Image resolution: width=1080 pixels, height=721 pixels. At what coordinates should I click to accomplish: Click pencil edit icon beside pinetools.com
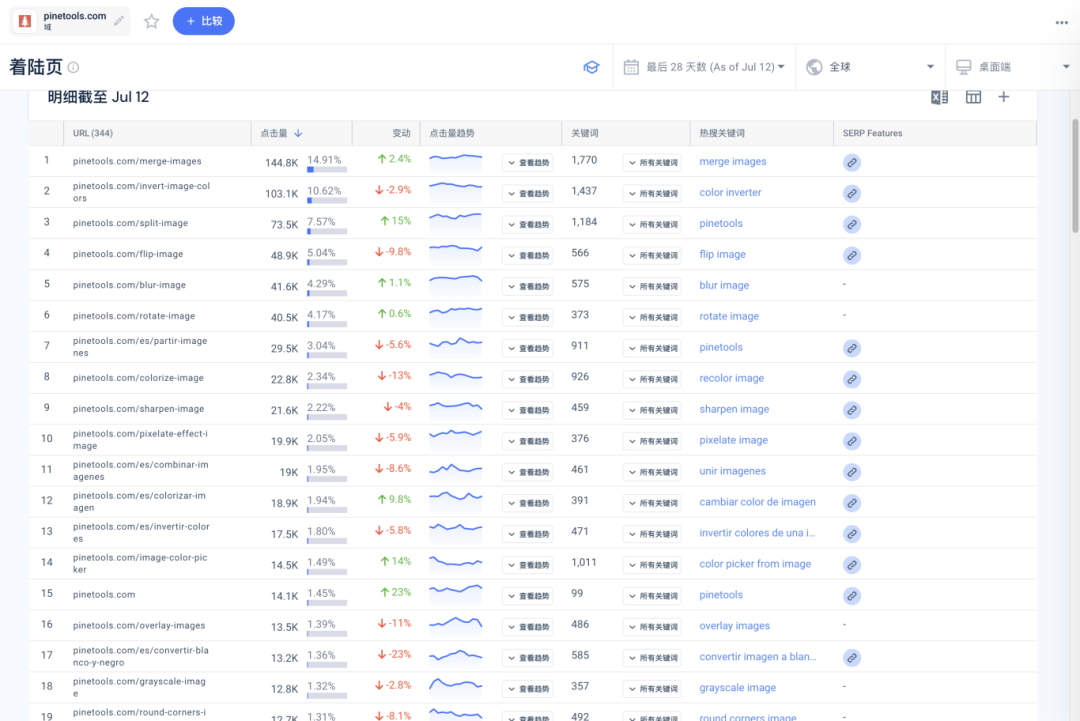pyautogui.click(x=119, y=20)
